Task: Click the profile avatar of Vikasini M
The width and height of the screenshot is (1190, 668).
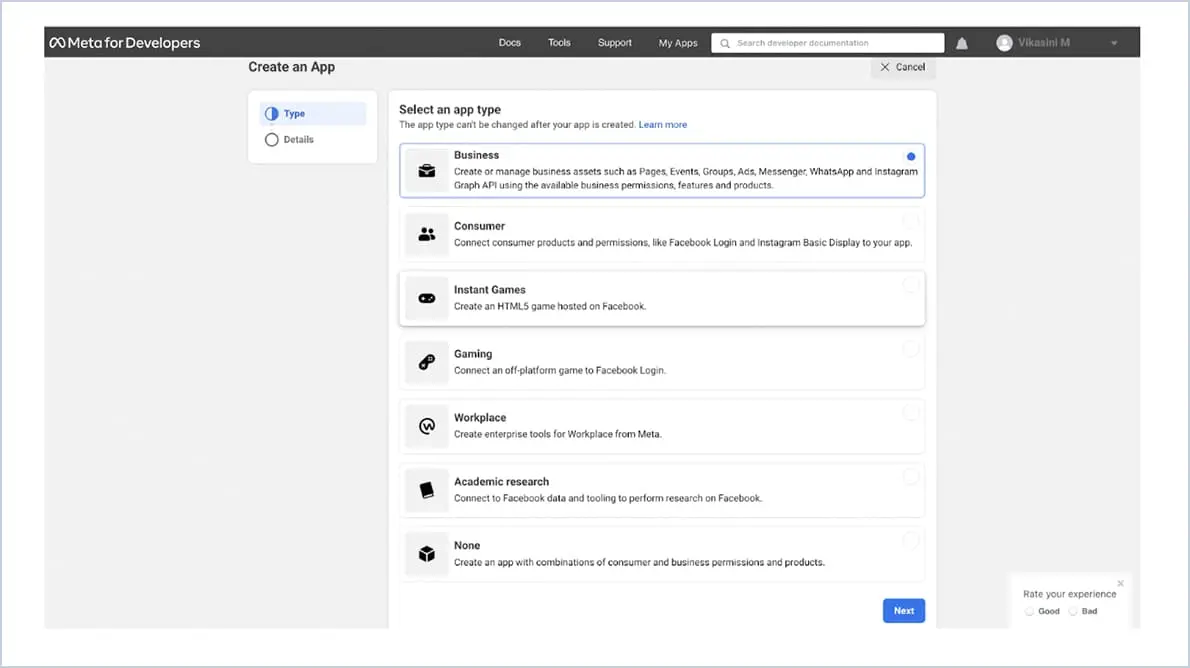Action: (1004, 43)
